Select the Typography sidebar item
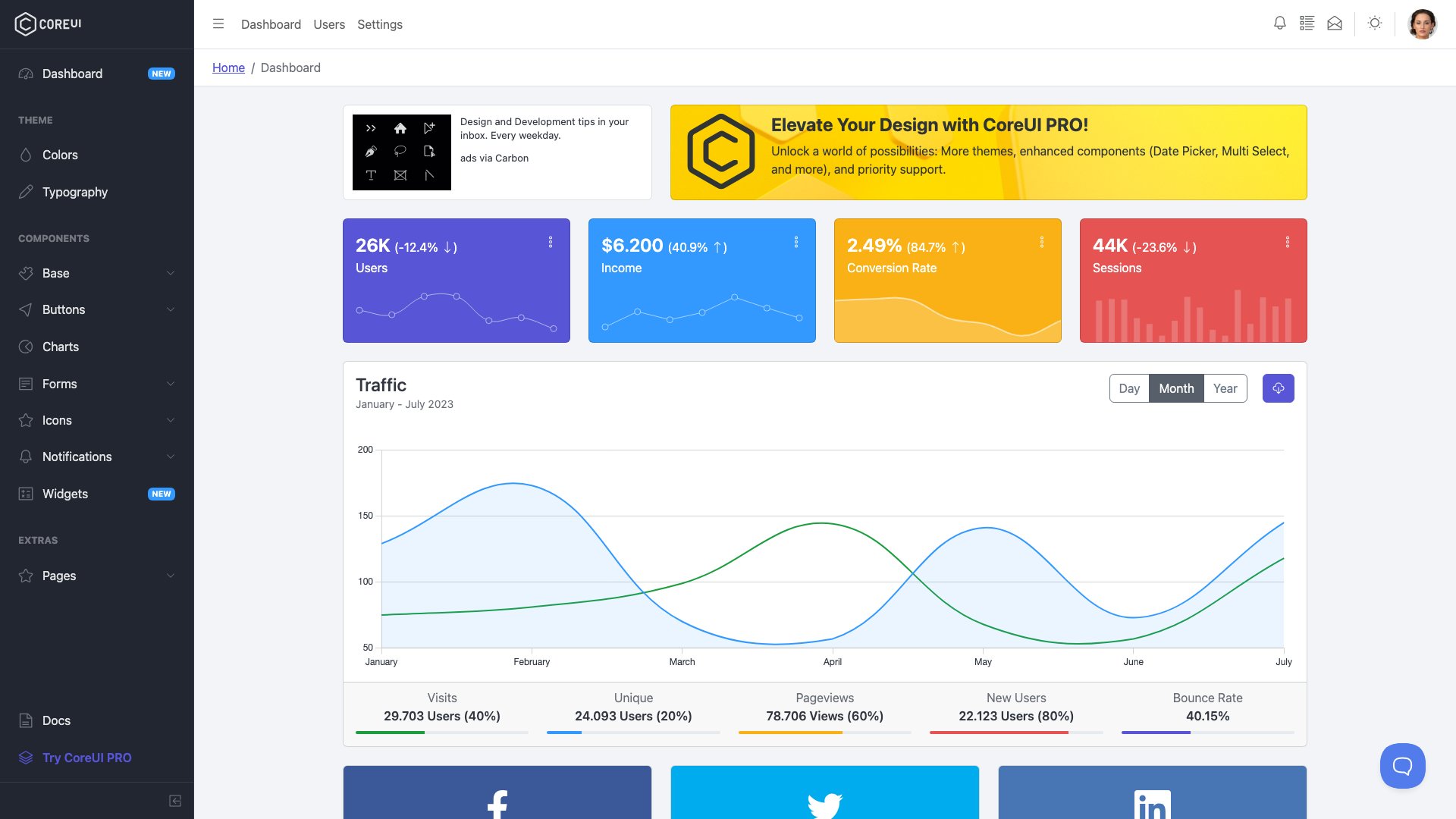1456x819 pixels. pyautogui.click(x=74, y=192)
